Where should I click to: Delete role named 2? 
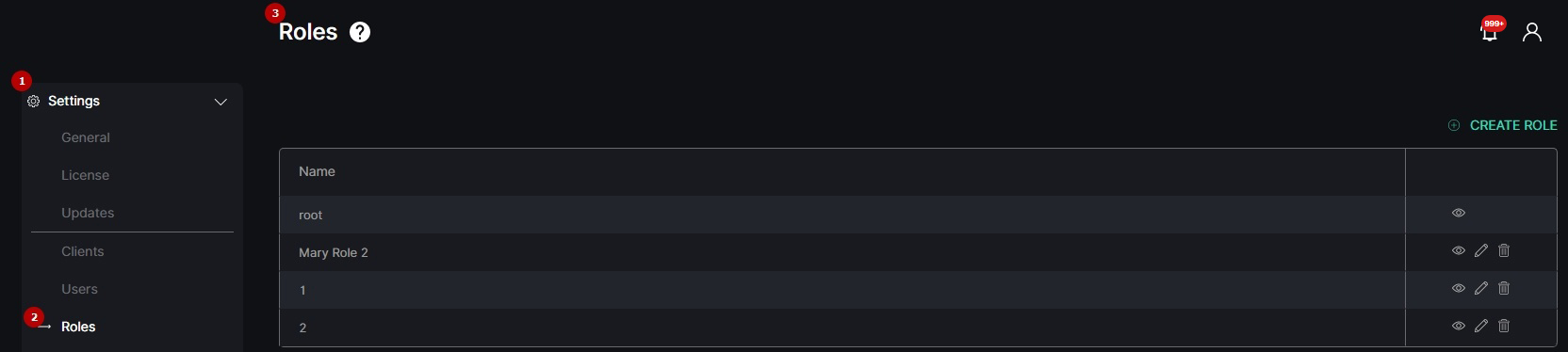click(x=1504, y=326)
